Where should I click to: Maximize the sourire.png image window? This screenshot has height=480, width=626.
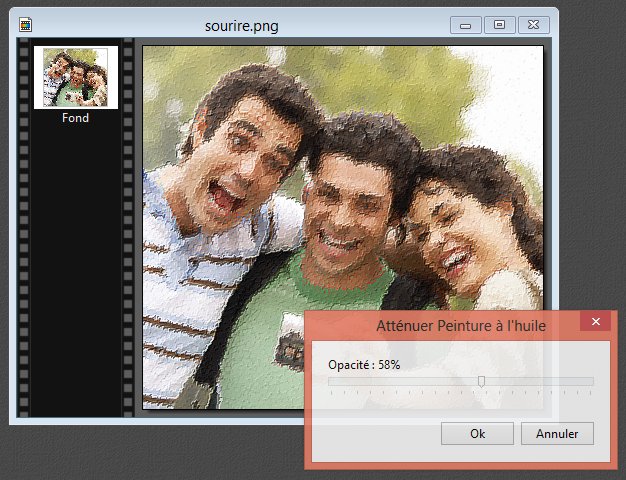[x=500, y=24]
